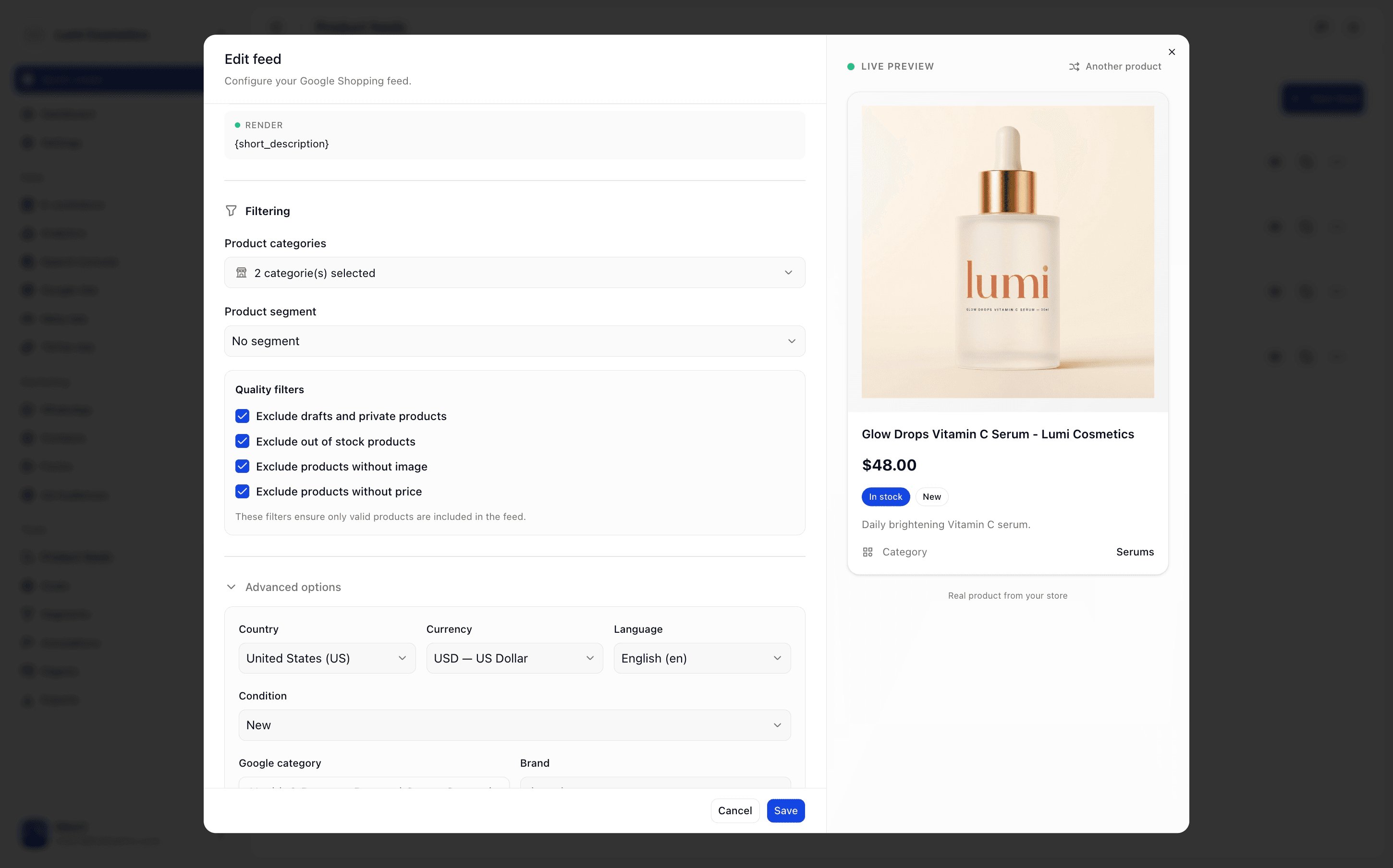Close the Edit feed dialog
This screenshot has height=868, width=1393.
1172,52
